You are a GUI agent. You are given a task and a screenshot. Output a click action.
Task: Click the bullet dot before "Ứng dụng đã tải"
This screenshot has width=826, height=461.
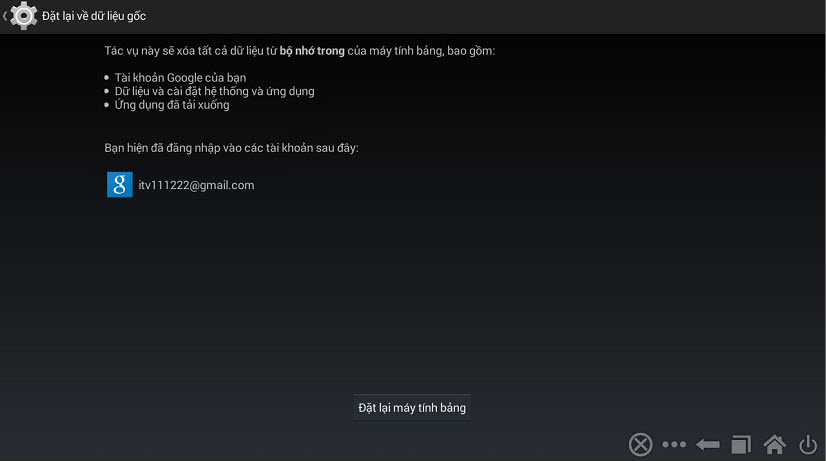coord(106,105)
